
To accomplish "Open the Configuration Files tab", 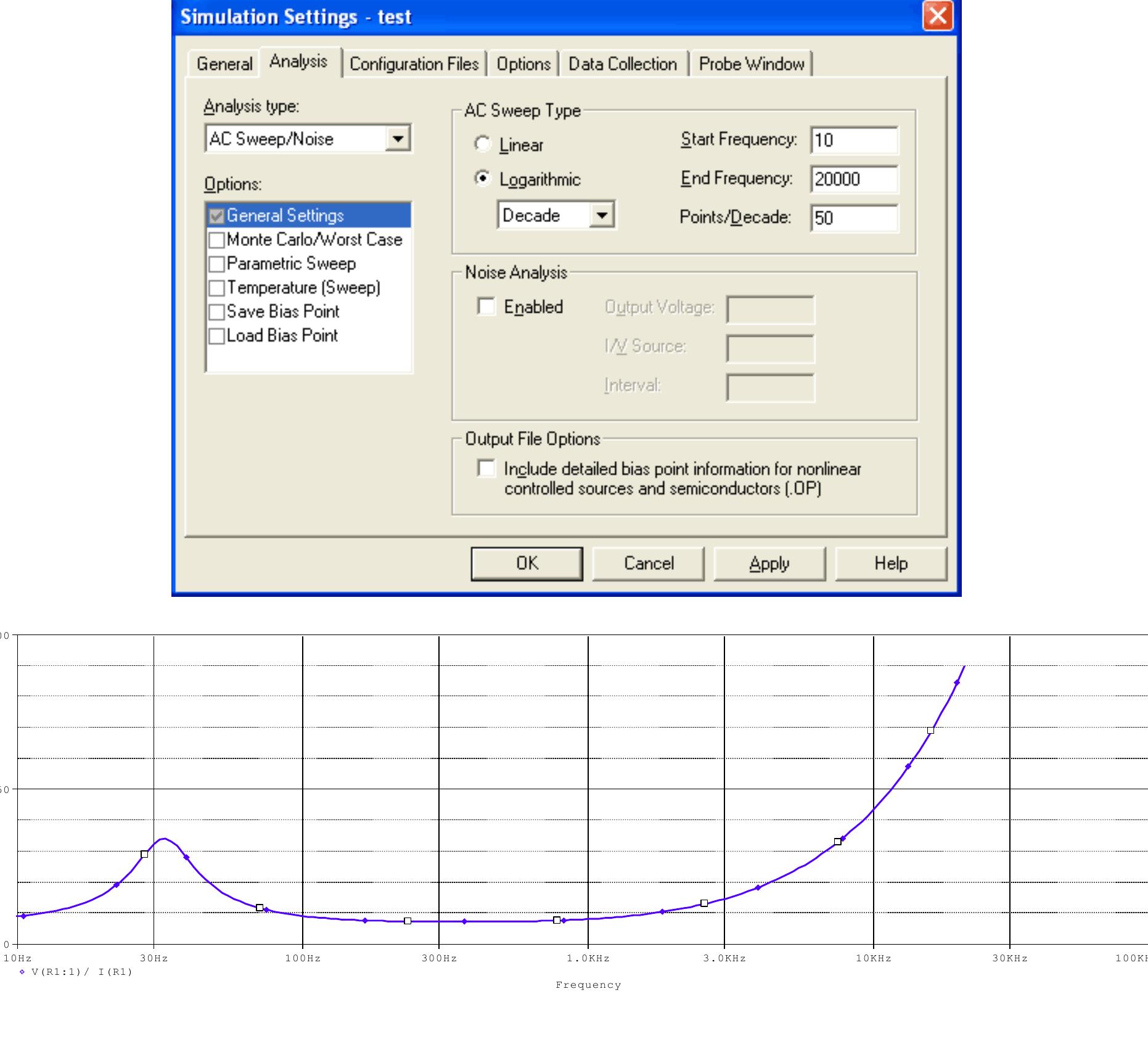I will [414, 64].
